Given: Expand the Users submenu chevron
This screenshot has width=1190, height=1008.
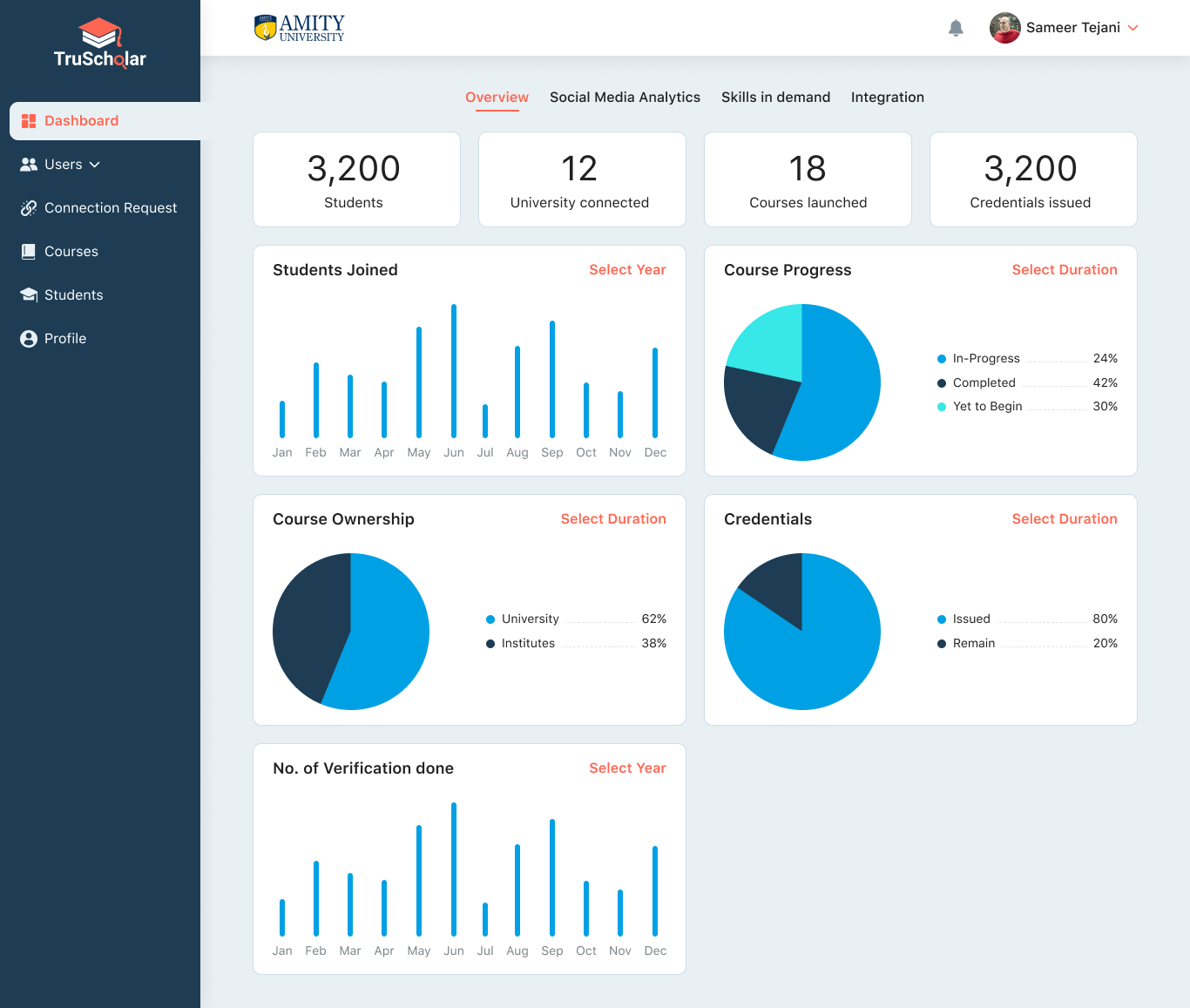Looking at the screenshot, I should [x=95, y=165].
